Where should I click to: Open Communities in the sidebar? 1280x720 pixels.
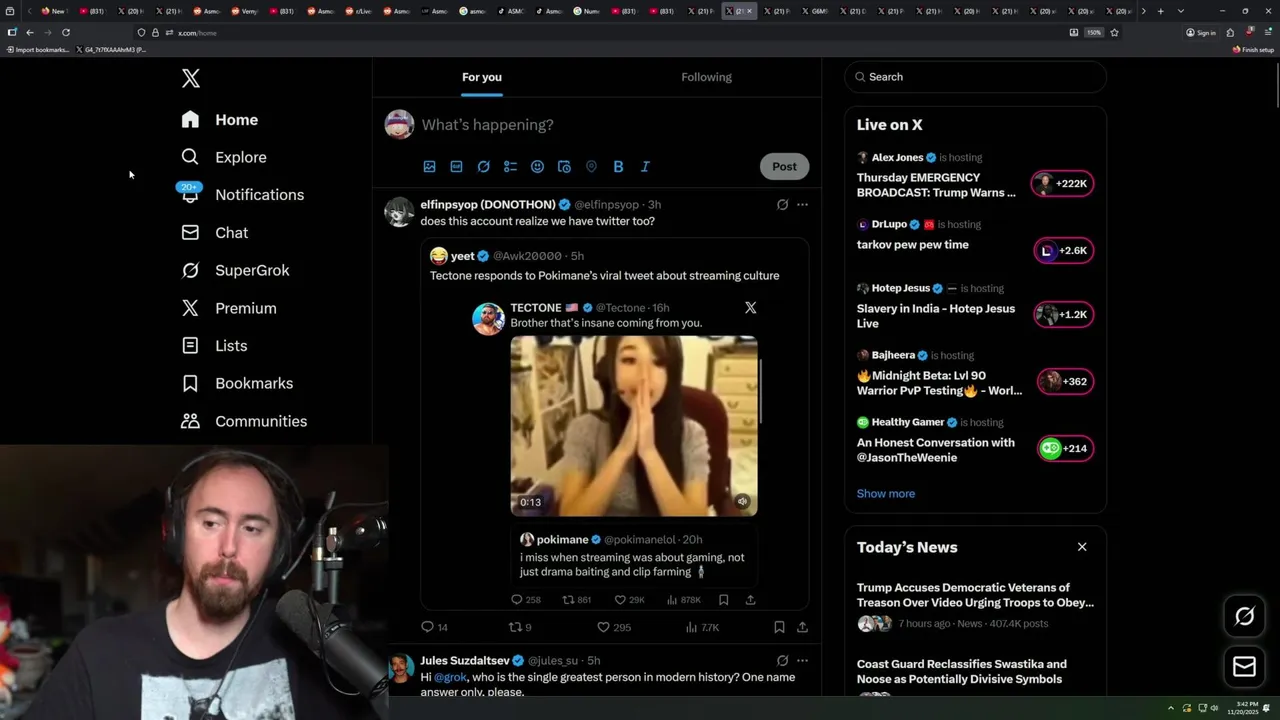[x=244, y=421]
